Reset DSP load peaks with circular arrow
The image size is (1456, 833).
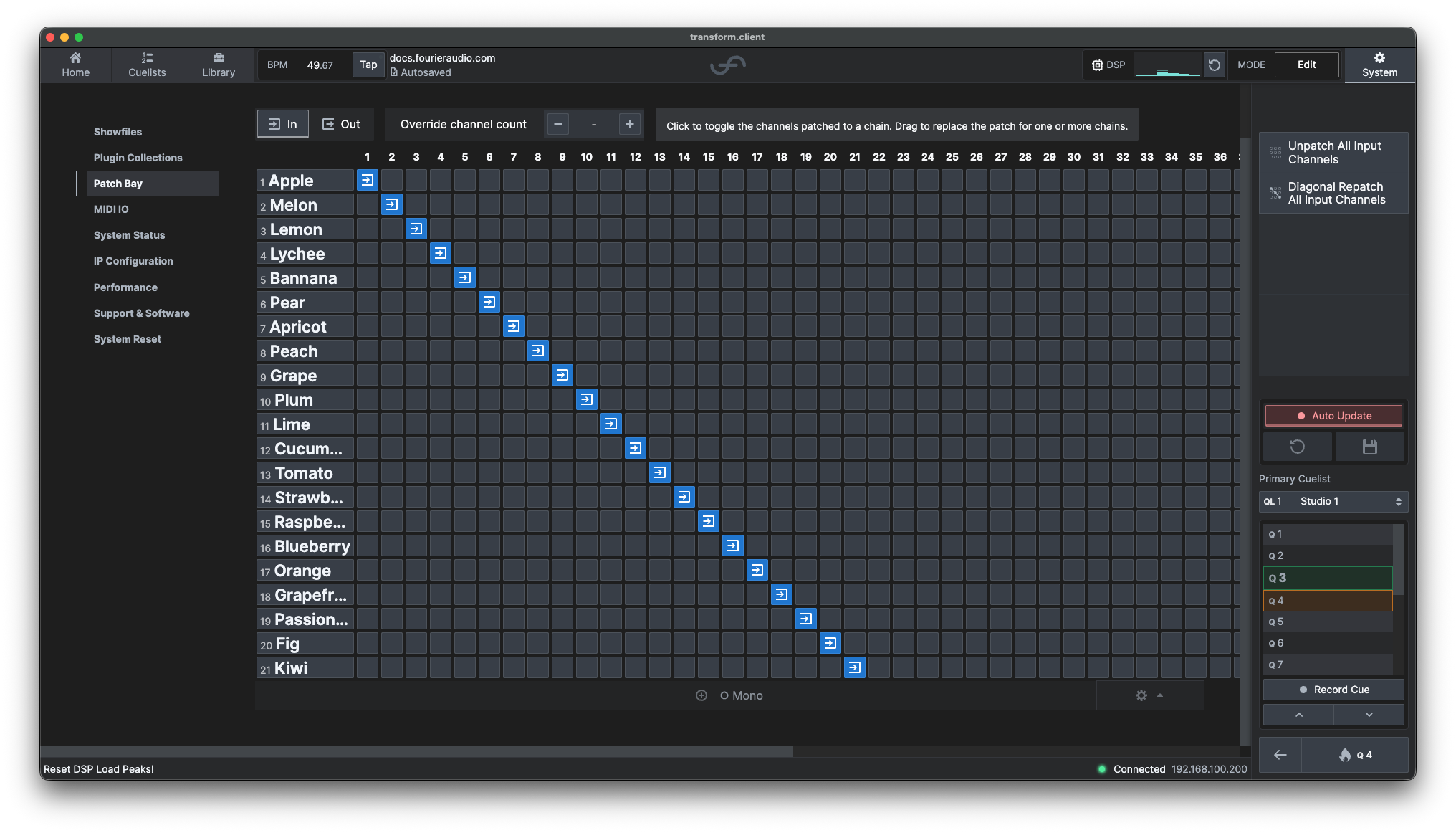click(x=1215, y=65)
